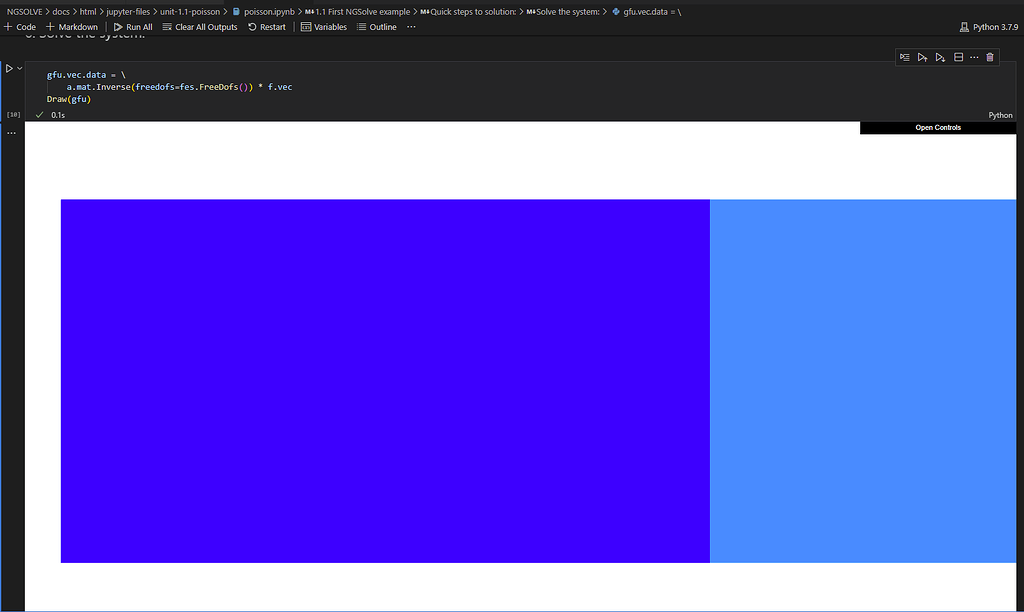
Task: Execute the gfu.vec.data cell from the gutter
Action: coord(9,67)
